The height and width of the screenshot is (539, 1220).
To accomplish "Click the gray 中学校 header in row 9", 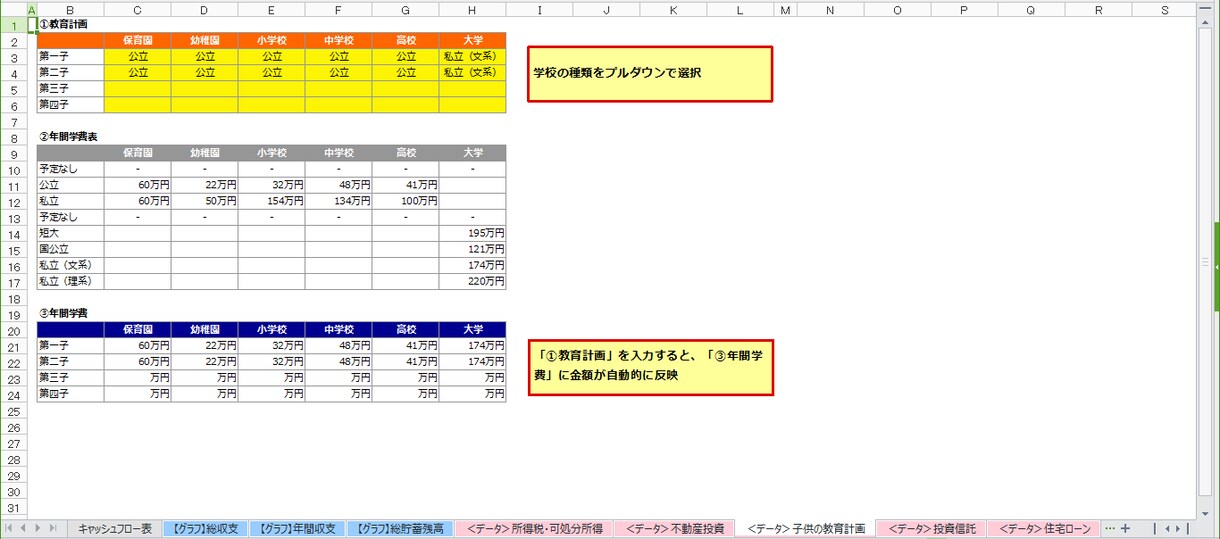I will pyautogui.click(x=338, y=153).
